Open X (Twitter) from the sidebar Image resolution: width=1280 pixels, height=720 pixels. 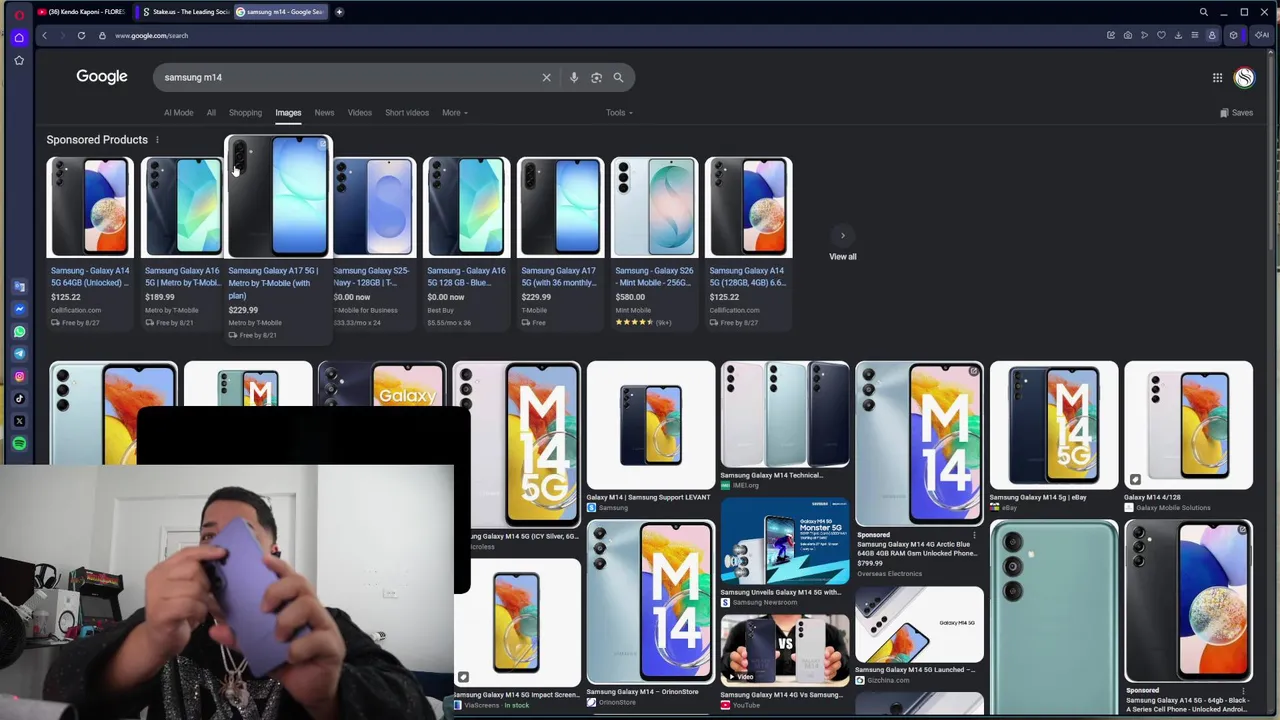click(x=19, y=421)
